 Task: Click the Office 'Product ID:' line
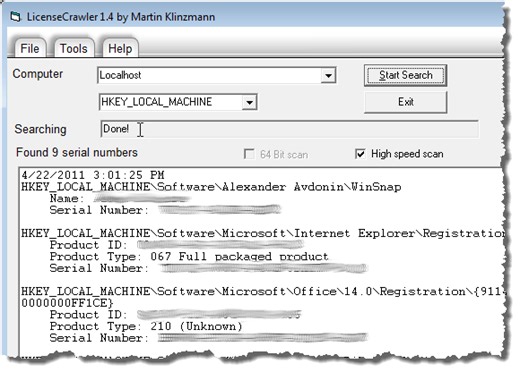pyautogui.click(x=175, y=315)
